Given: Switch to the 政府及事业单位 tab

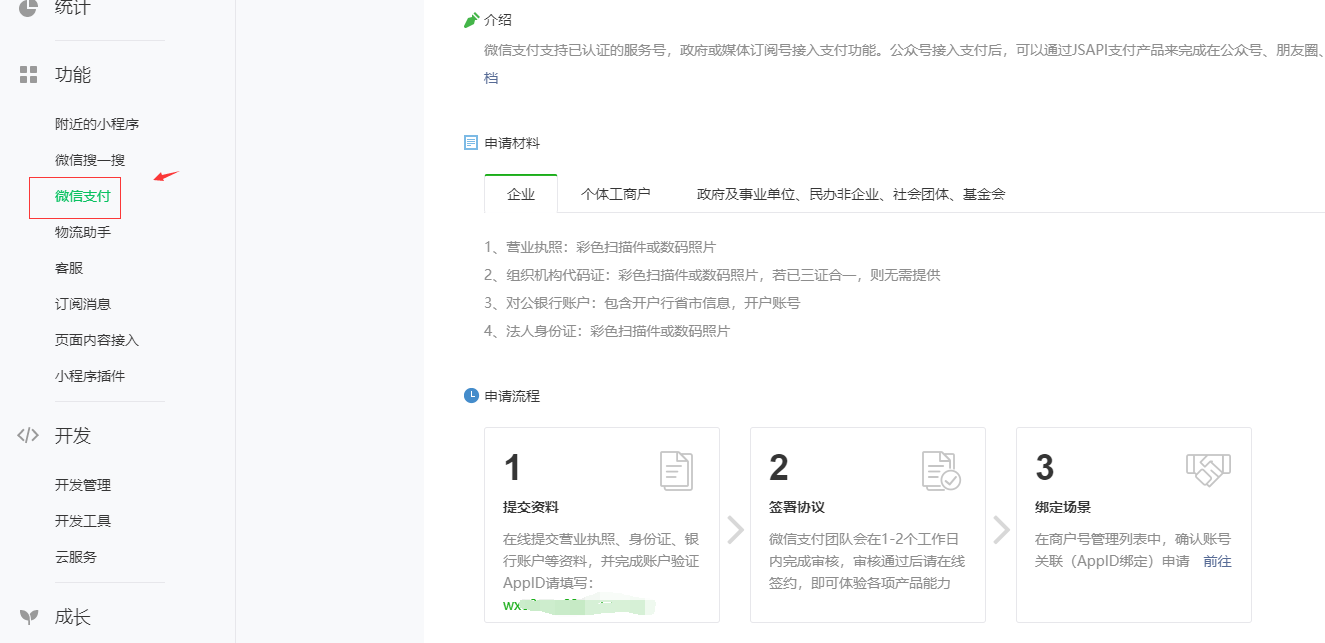Looking at the screenshot, I should (851, 194).
